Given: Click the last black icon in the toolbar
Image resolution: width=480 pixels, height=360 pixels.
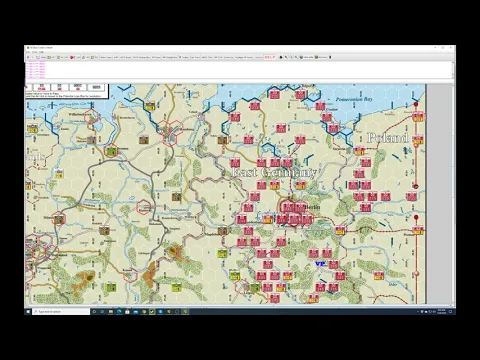Looking at the screenshot, I should coord(330,57).
